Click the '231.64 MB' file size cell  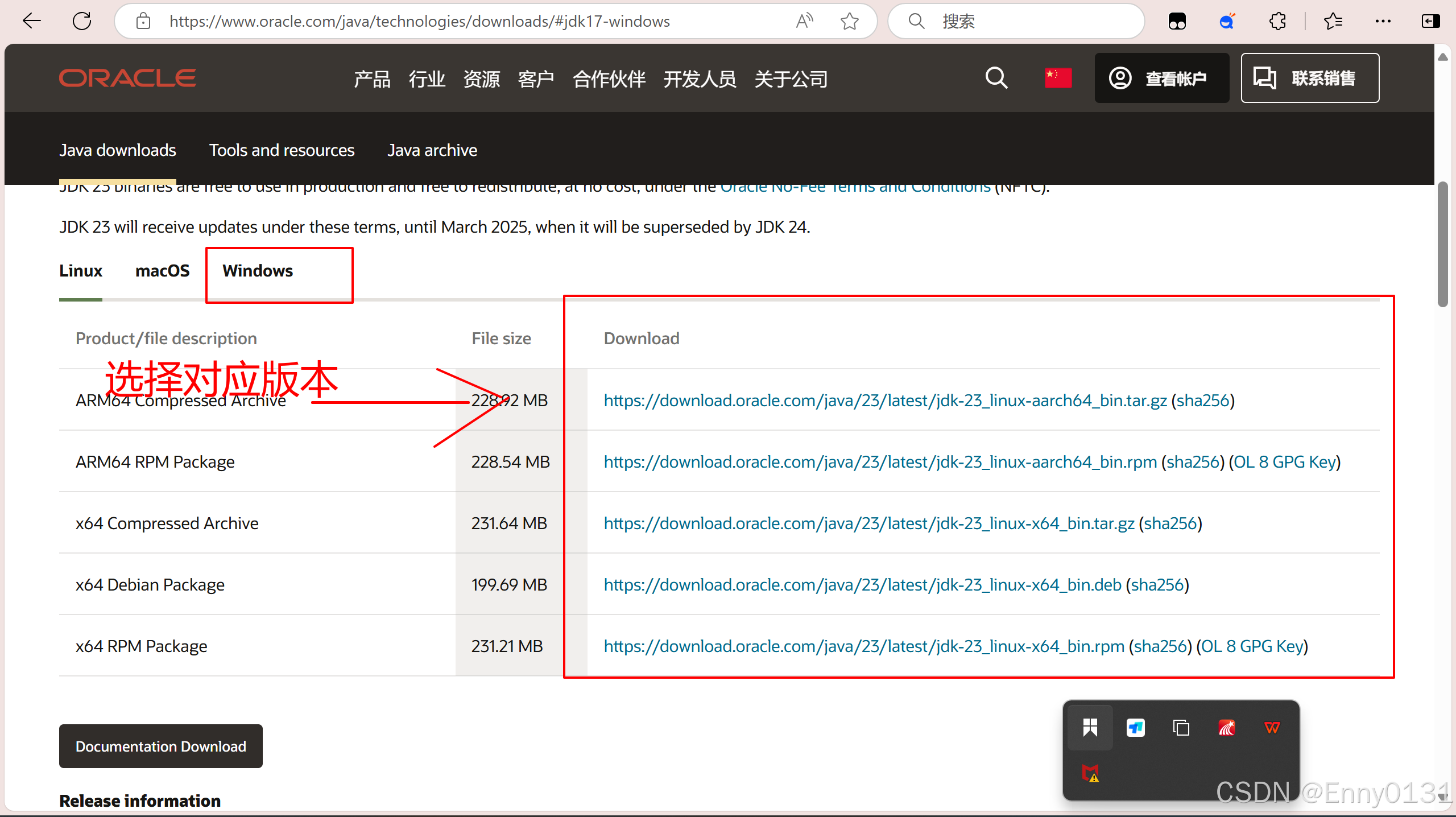pos(509,523)
